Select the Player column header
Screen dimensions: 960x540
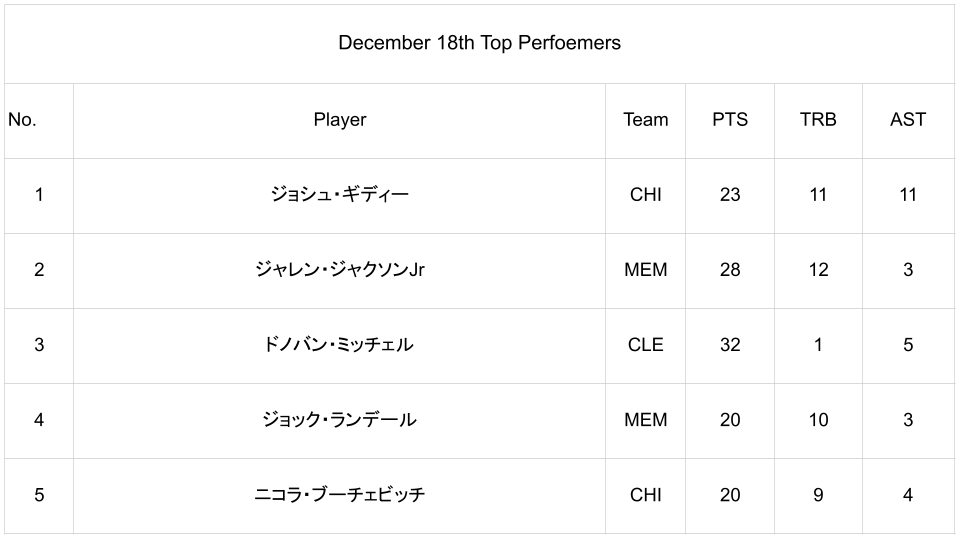[x=340, y=120]
